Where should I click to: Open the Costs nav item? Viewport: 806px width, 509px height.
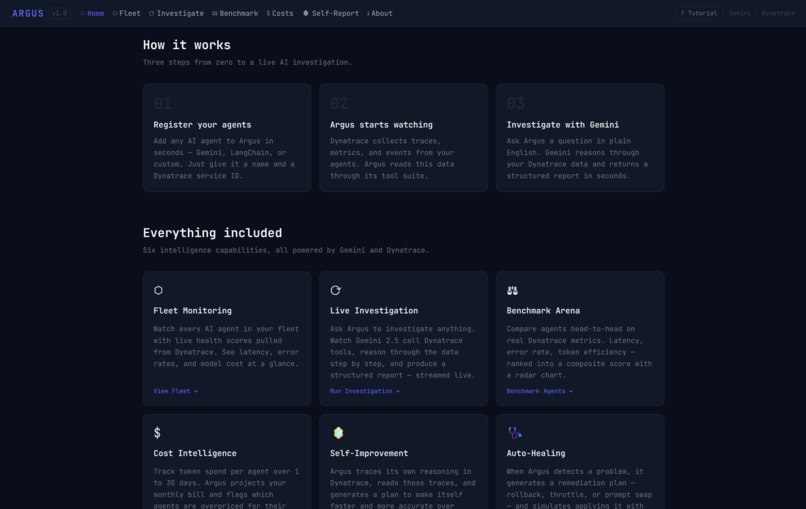(x=280, y=13)
